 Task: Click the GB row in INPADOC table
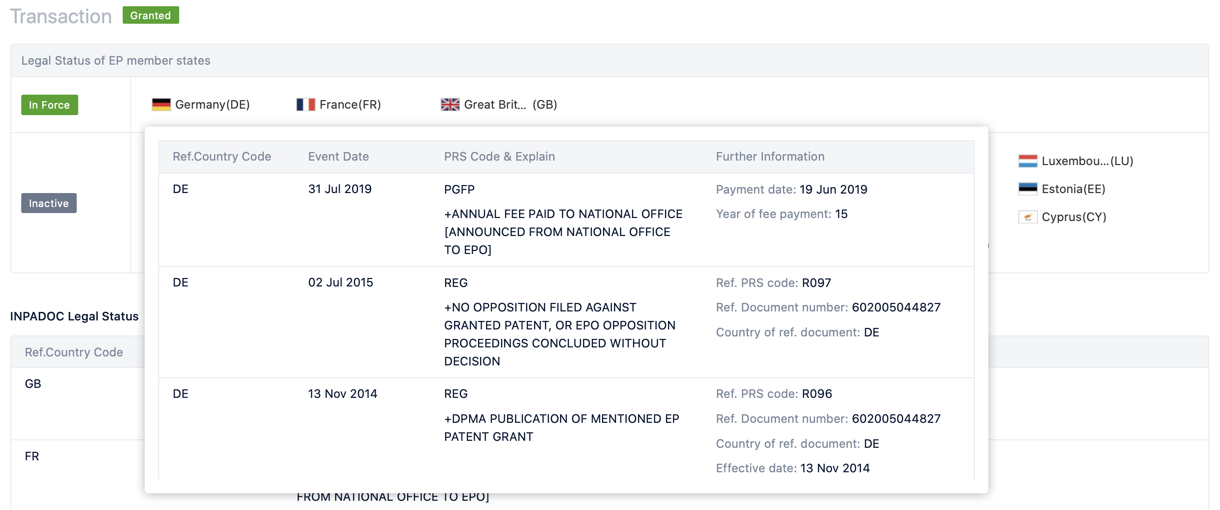tap(33, 384)
